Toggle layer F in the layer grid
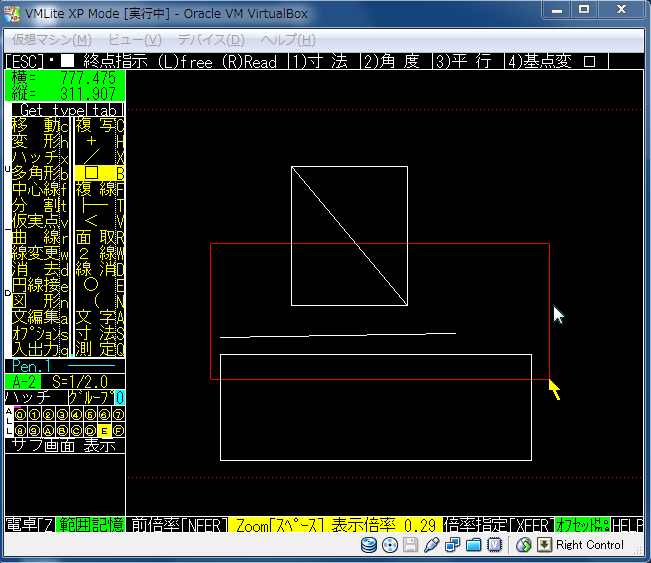This screenshot has width=651, height=563. pyautogui.click(x=118, y=431)
